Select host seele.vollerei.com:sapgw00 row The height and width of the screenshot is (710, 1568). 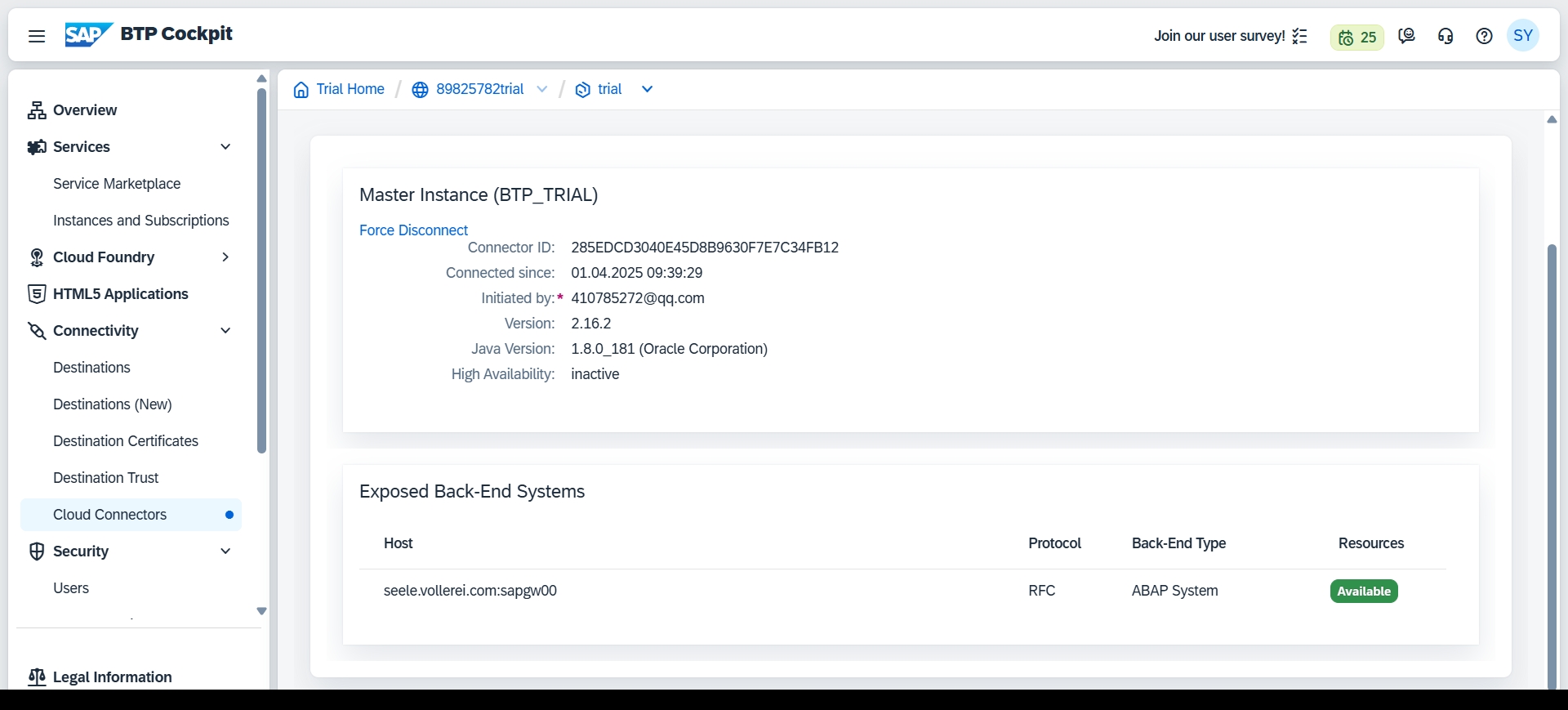click(x=902, y=591)
